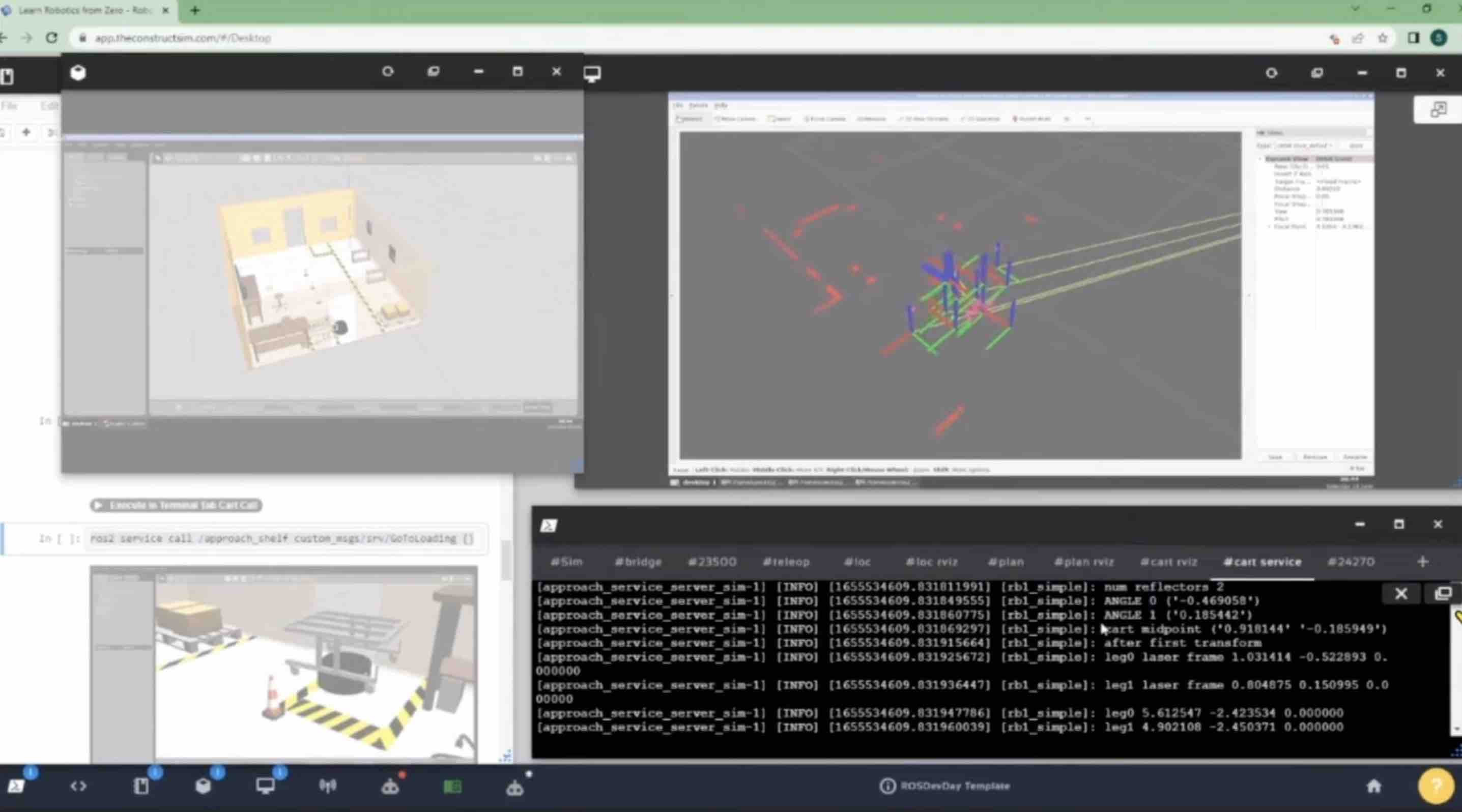Screen dimensions: 1462x812
Task: Click the robot icon with red dot
Action: coord(390,787)
